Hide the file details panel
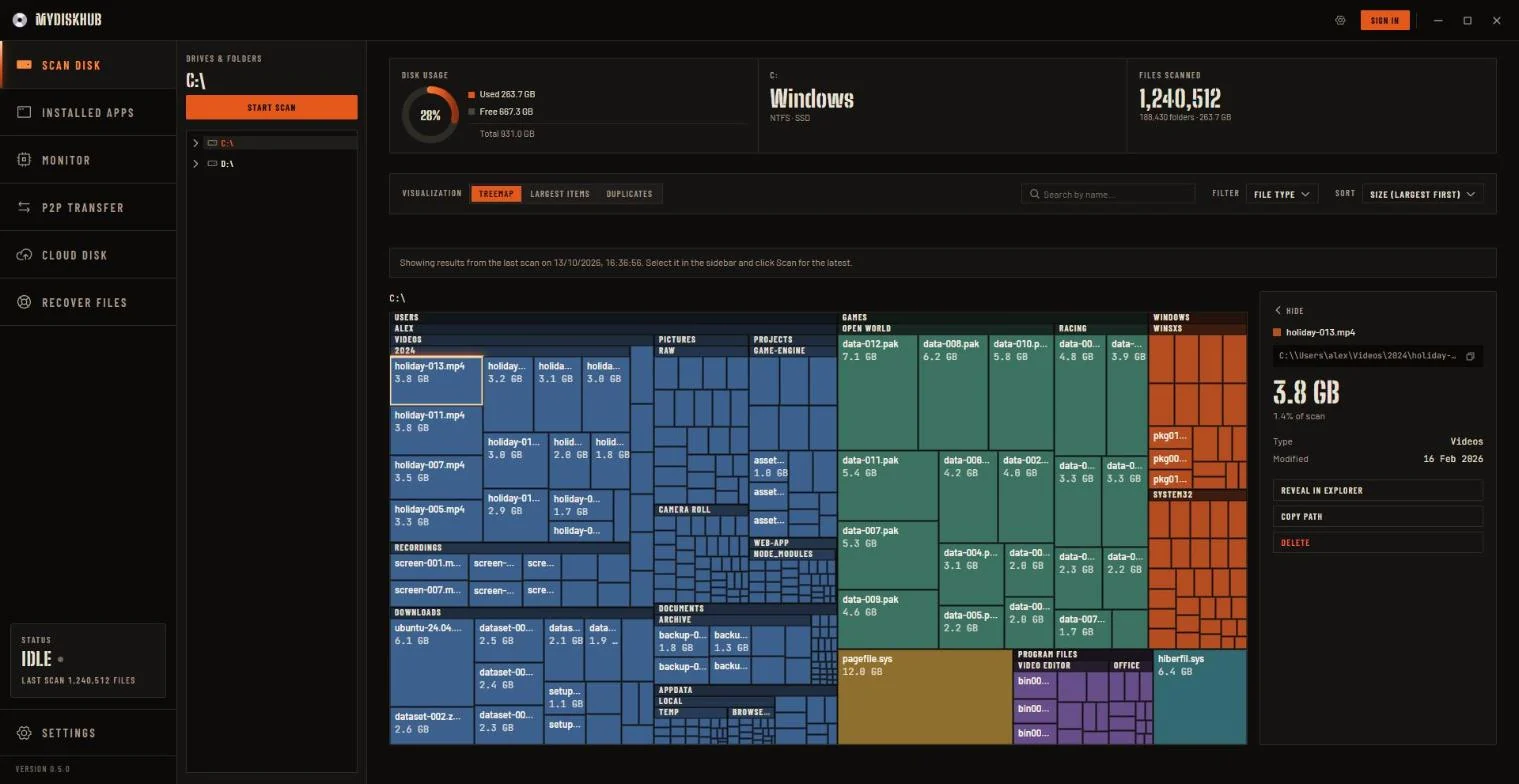The image size is (1519, 784). (x=1289, y=311)
